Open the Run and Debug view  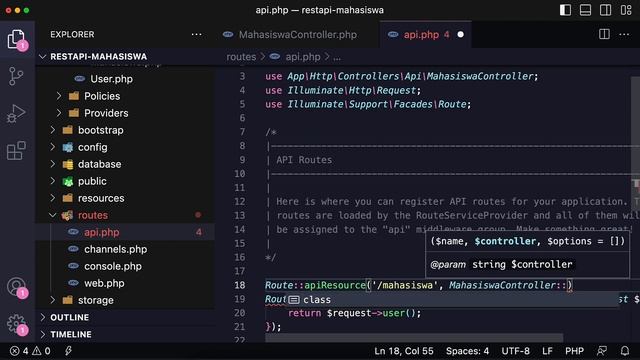pos(16,113)
